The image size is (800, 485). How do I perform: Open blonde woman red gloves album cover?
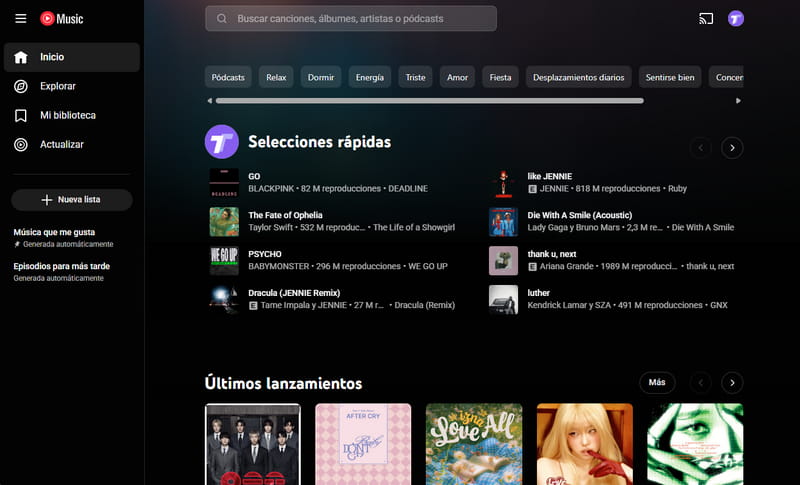(x=585, y=444)
